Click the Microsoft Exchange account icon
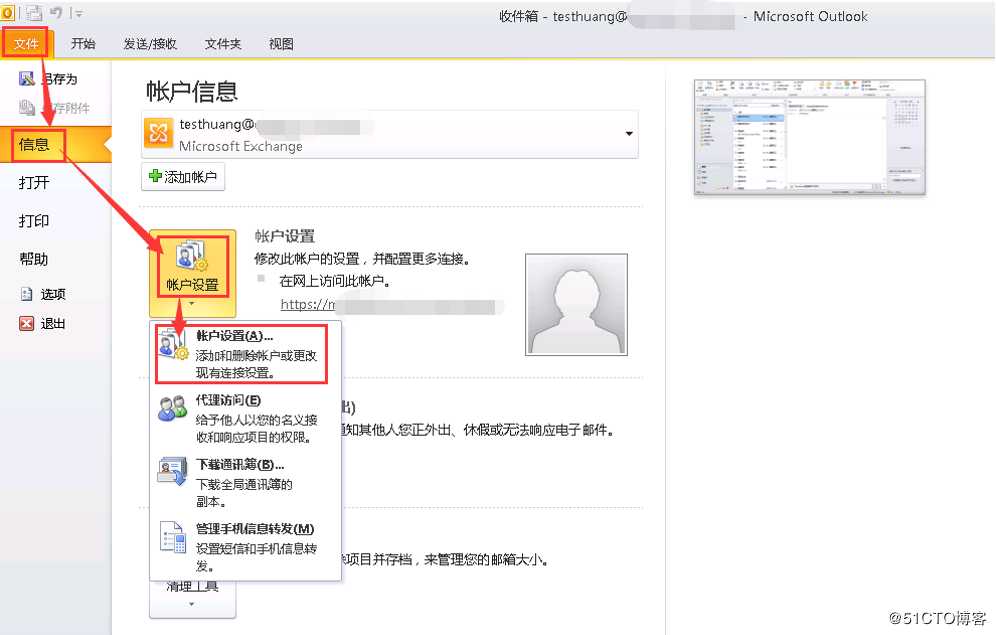 [158, 133]
